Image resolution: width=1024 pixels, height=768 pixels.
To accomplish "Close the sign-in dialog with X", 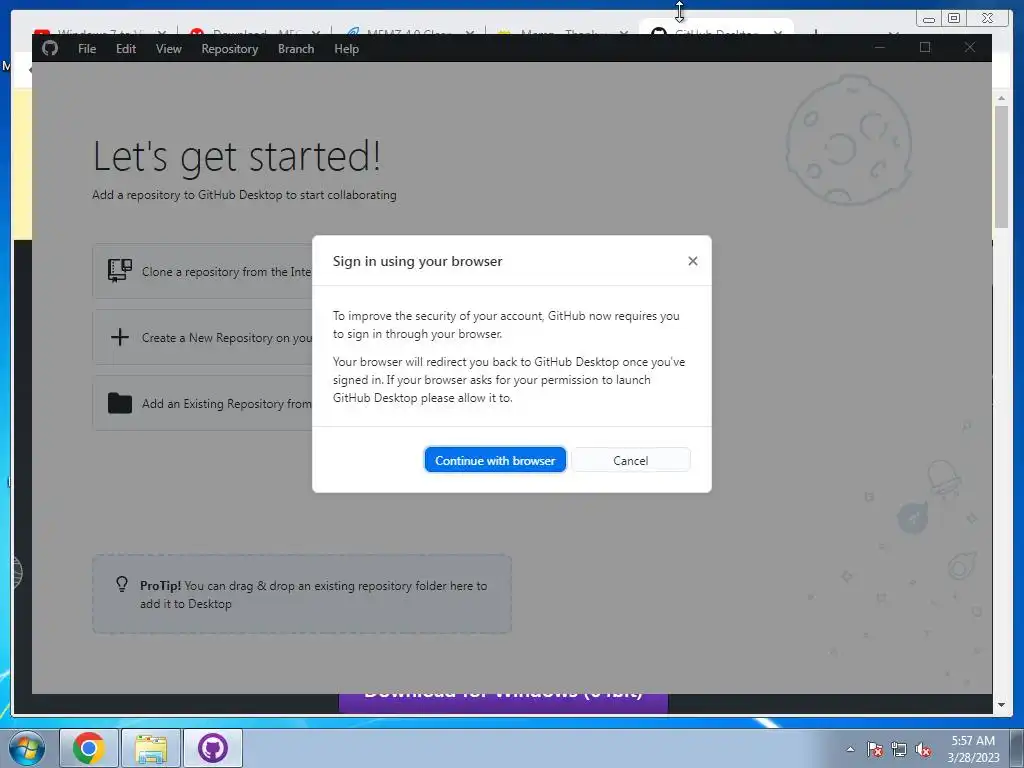I will [x=693, y=261].
